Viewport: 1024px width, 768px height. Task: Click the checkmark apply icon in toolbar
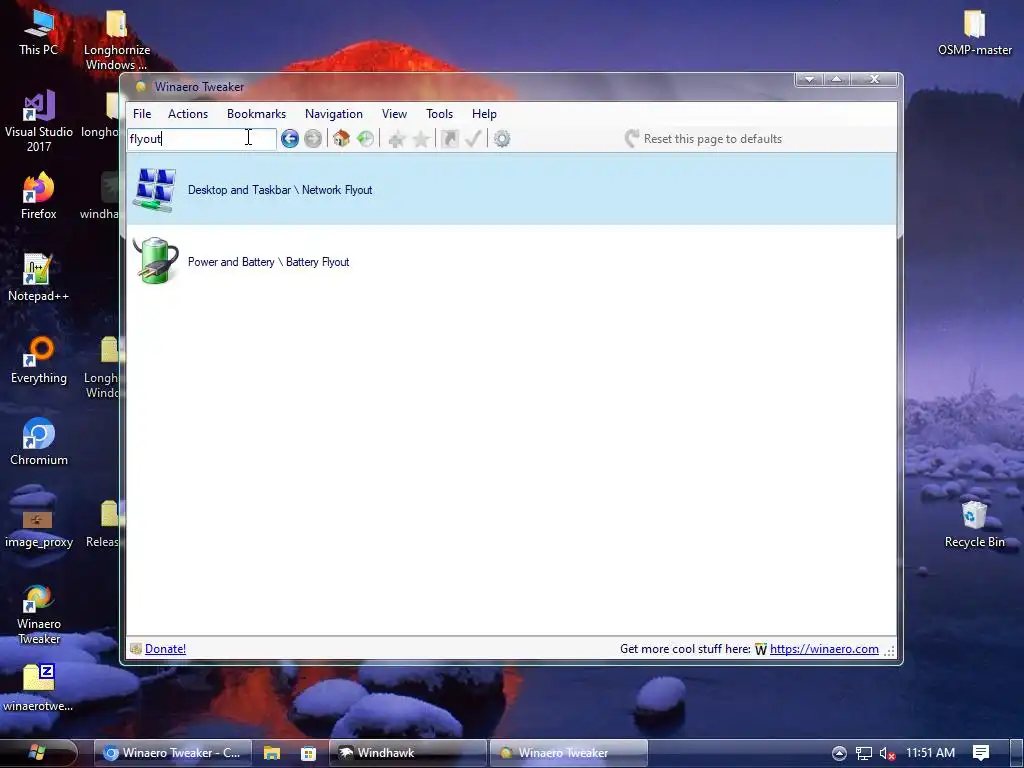[x=473, y=138]
